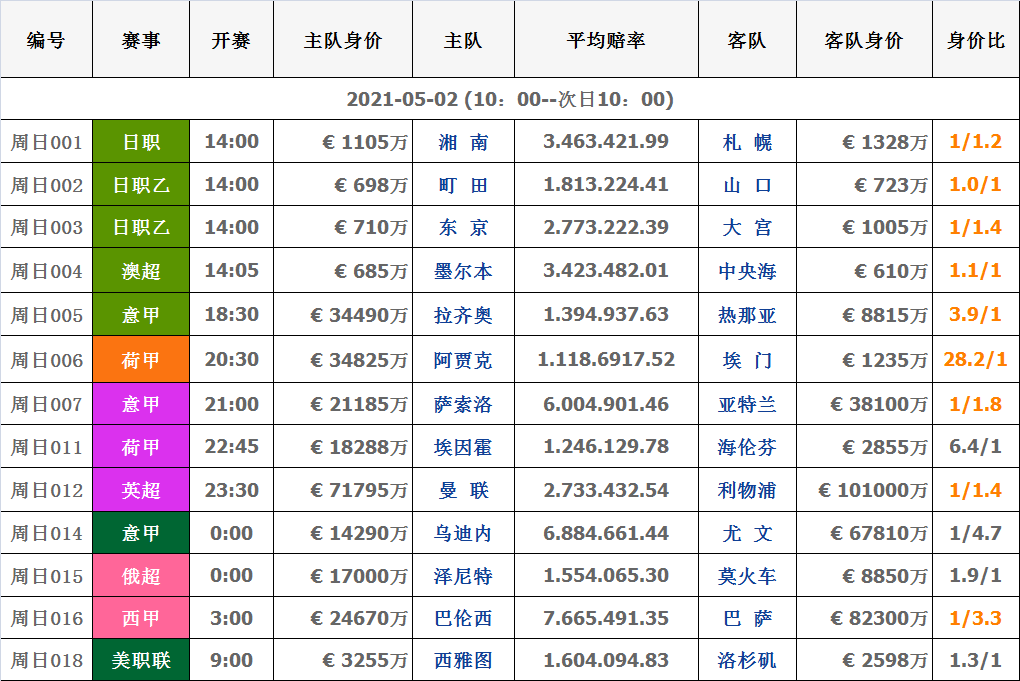Click odds 2.733.432.54 for 曼联 match
Screen dimensions: 1020x681
[x=606, y=490]
